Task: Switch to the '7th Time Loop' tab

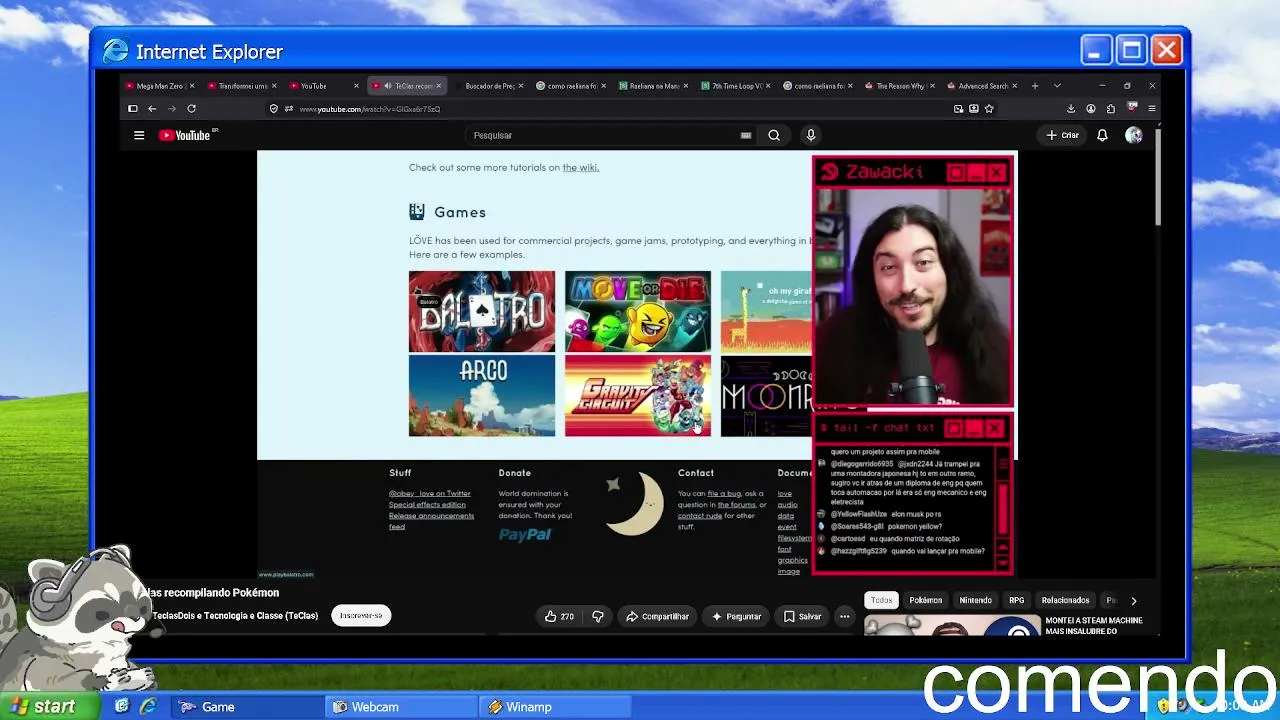Action: pos(733,86)
